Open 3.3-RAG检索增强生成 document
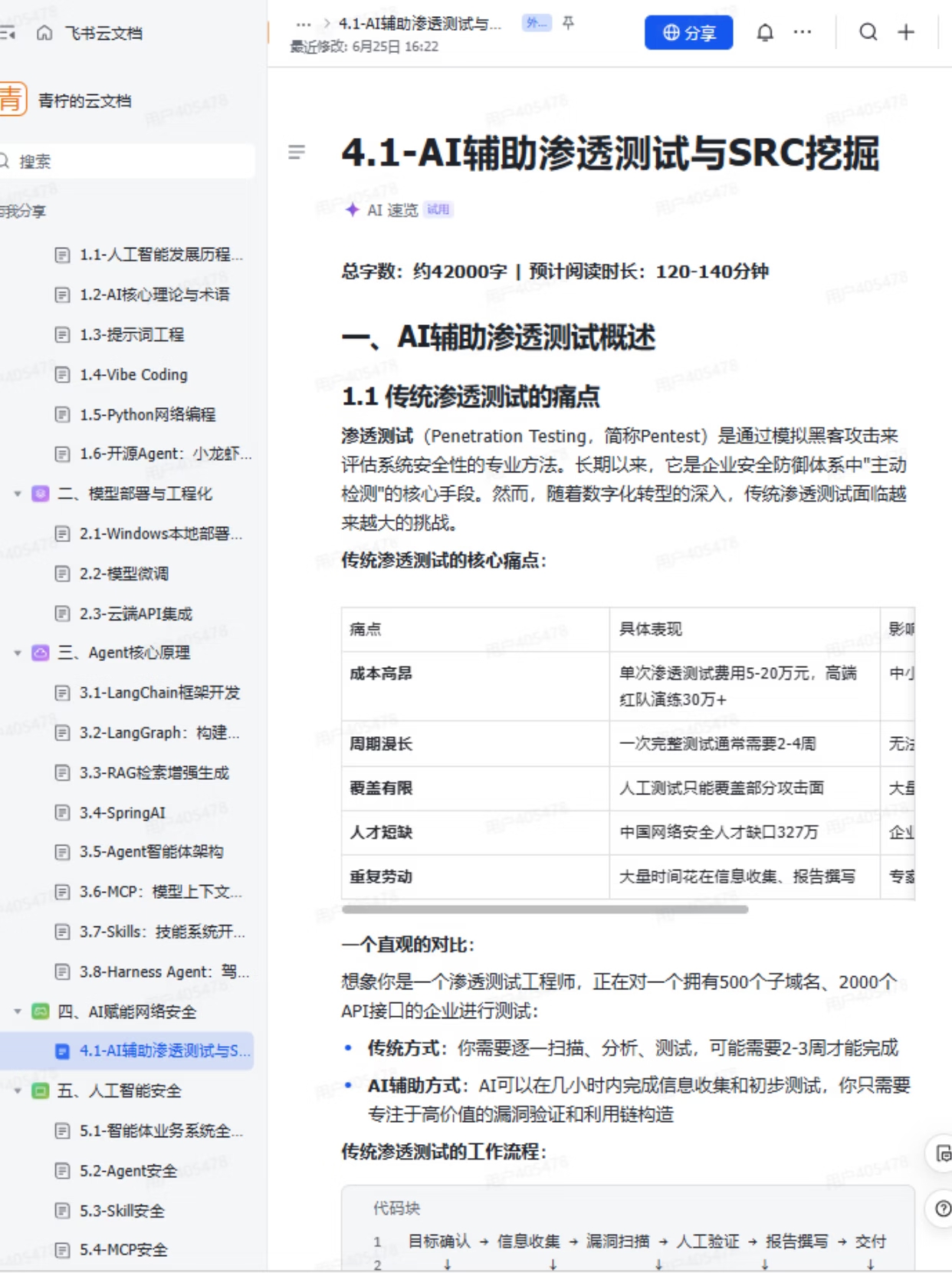 pyautogui.click(x=153, y=772)
